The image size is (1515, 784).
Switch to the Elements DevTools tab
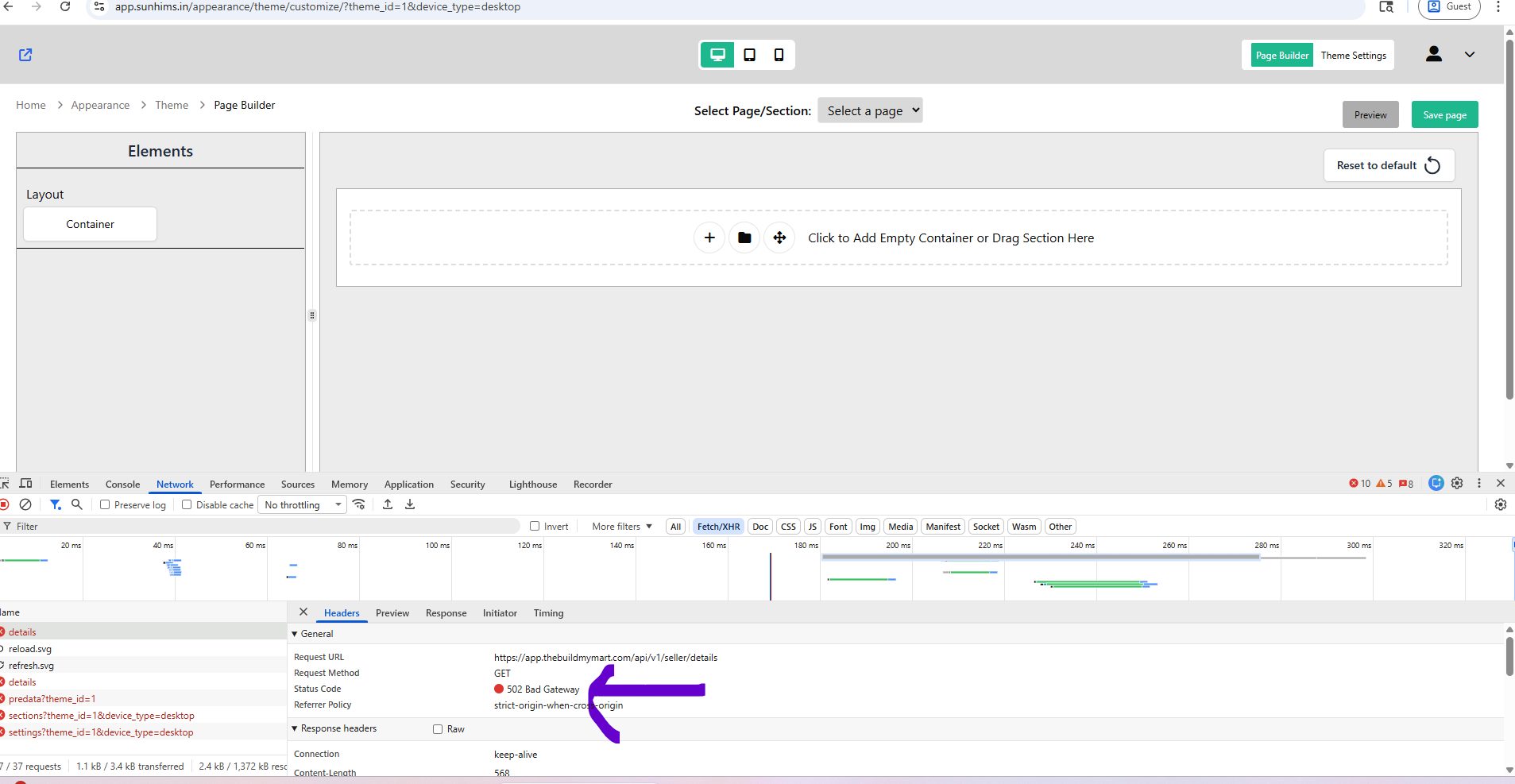coord(69,484)
